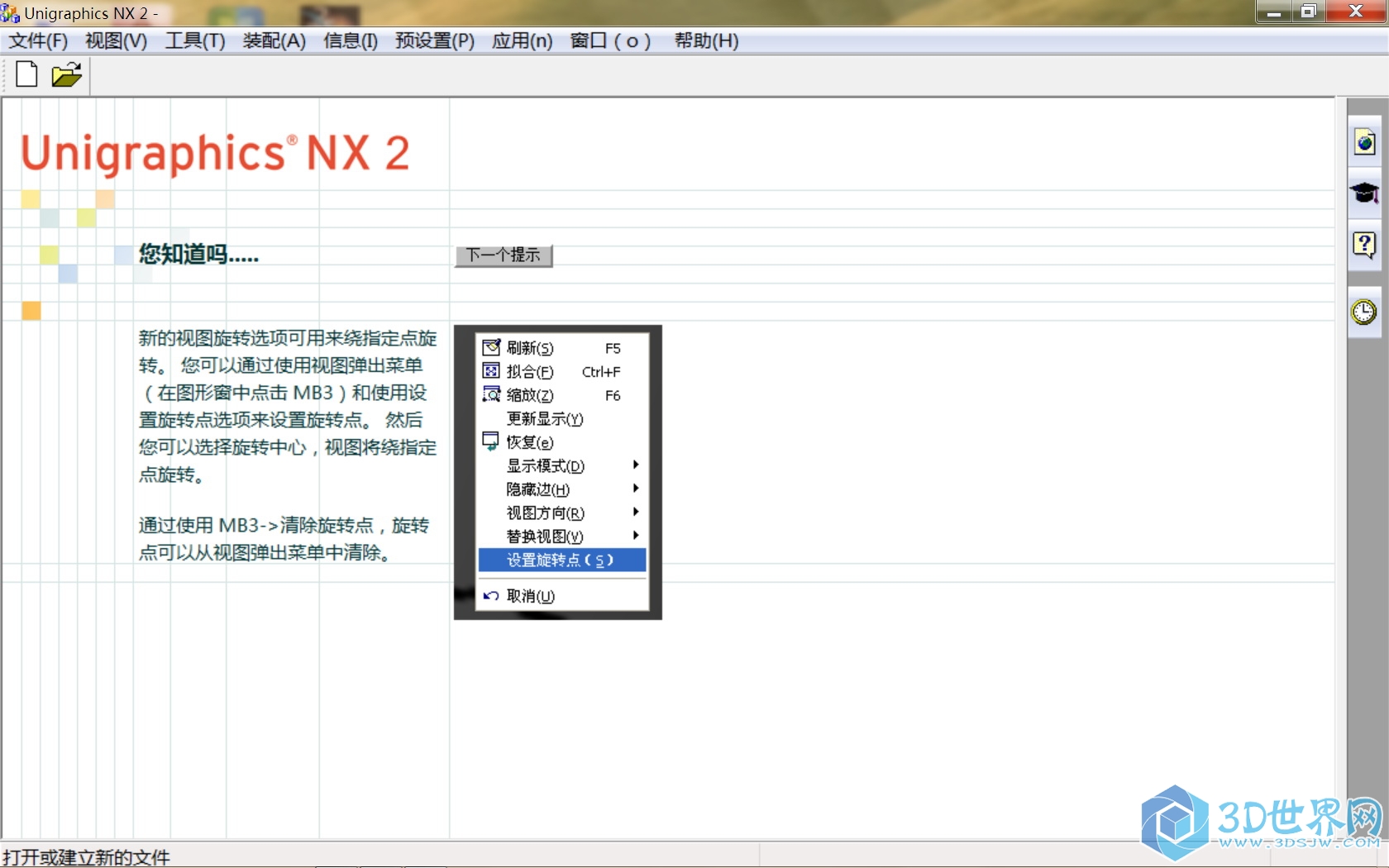The image size is (1389, 868).
Task: Click the 恢复(e) restore icon
Action: point(491,441)
